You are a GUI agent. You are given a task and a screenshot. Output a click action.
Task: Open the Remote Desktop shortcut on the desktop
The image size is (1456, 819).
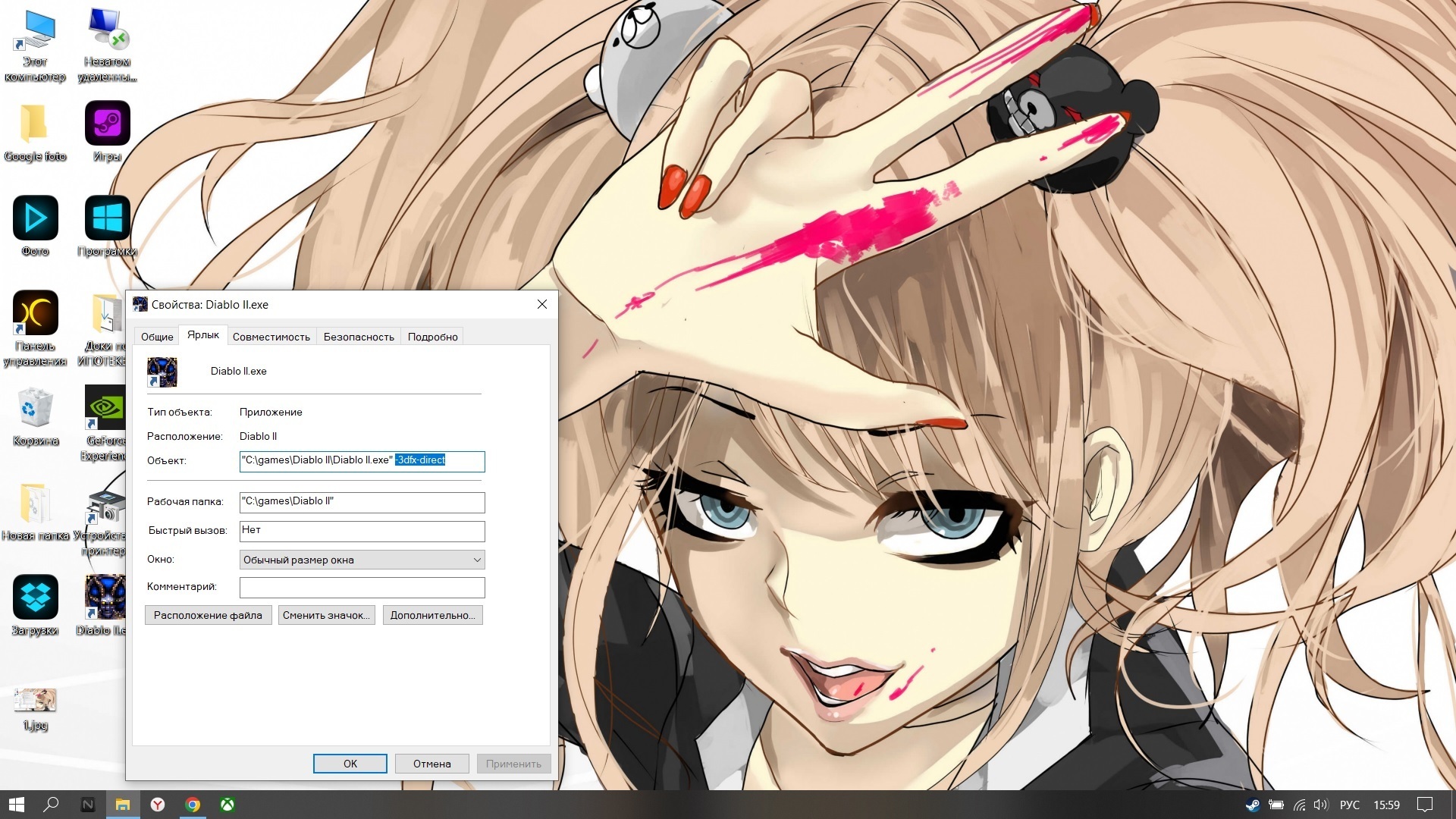tap(107, 45)
